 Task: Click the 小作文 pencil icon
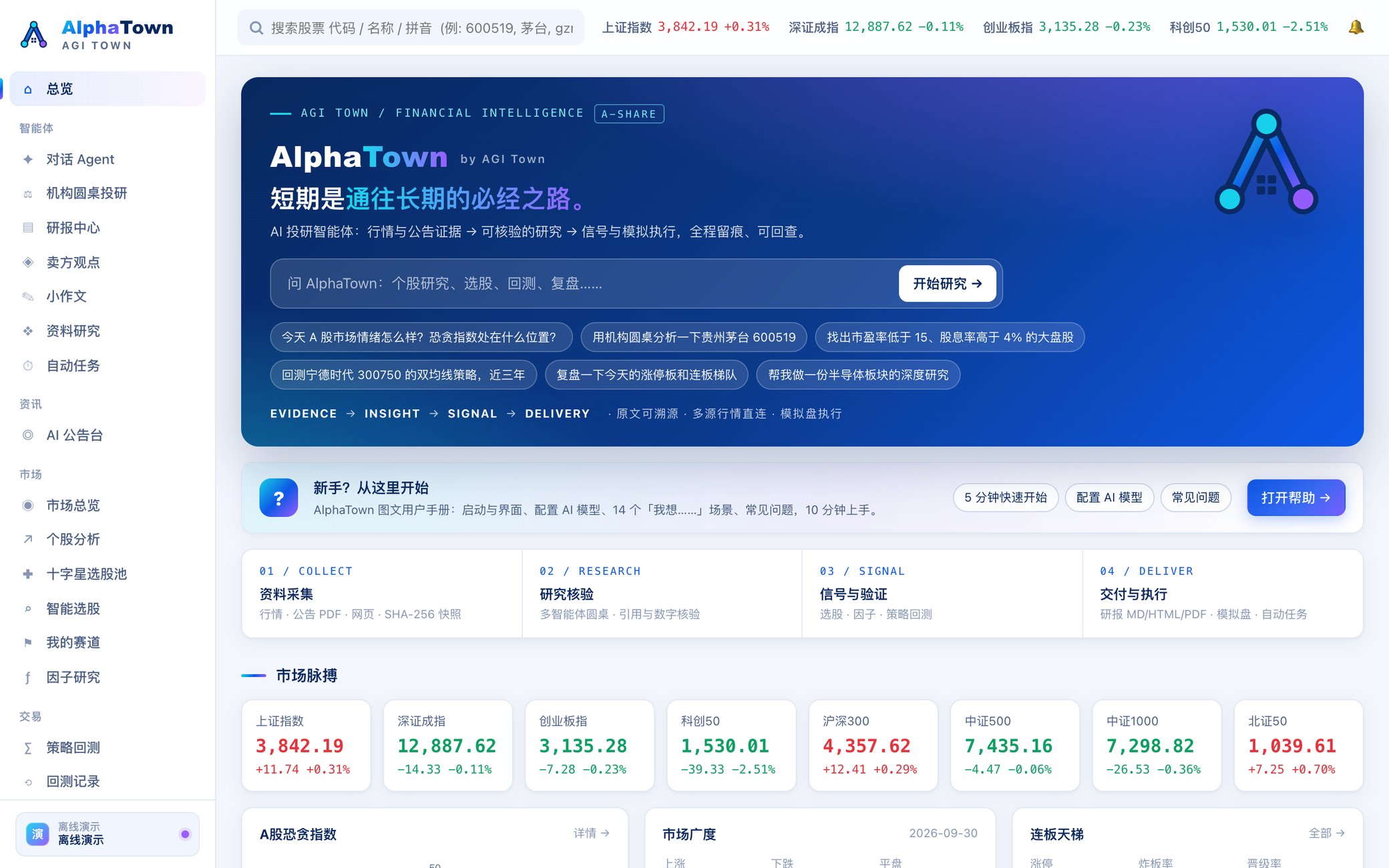click(28, 296)
